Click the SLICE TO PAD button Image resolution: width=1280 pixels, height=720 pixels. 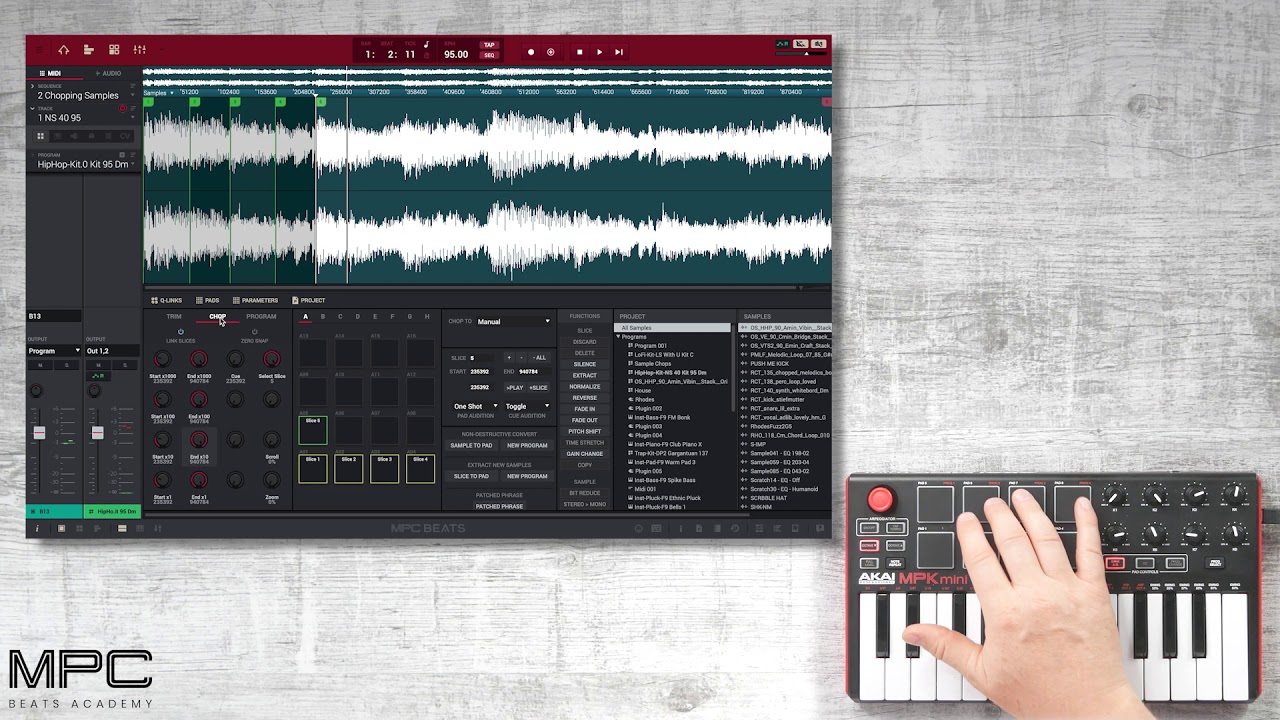click(471, 477)
